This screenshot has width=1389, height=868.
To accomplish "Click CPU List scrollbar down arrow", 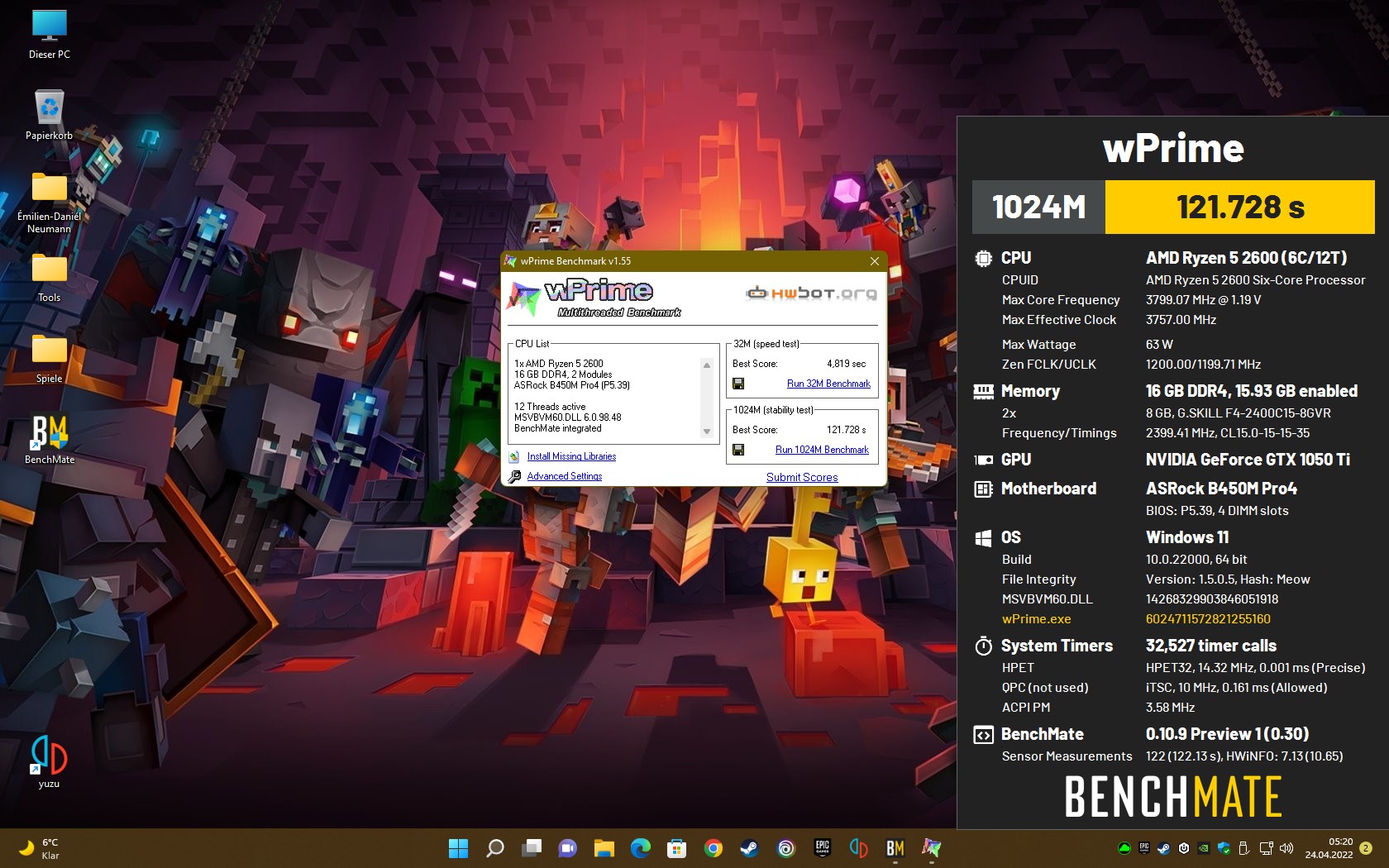I will point(707,432).
